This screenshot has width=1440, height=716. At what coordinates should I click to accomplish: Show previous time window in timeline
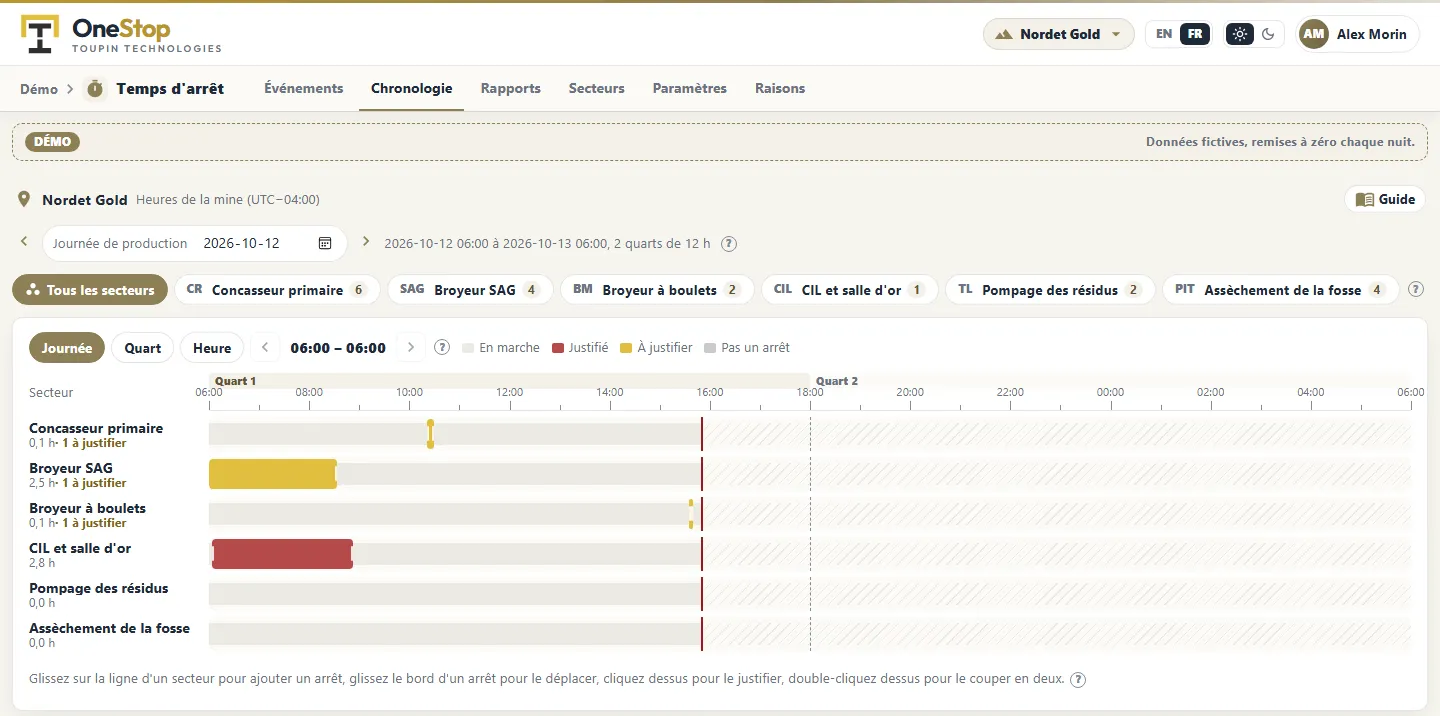265,348
